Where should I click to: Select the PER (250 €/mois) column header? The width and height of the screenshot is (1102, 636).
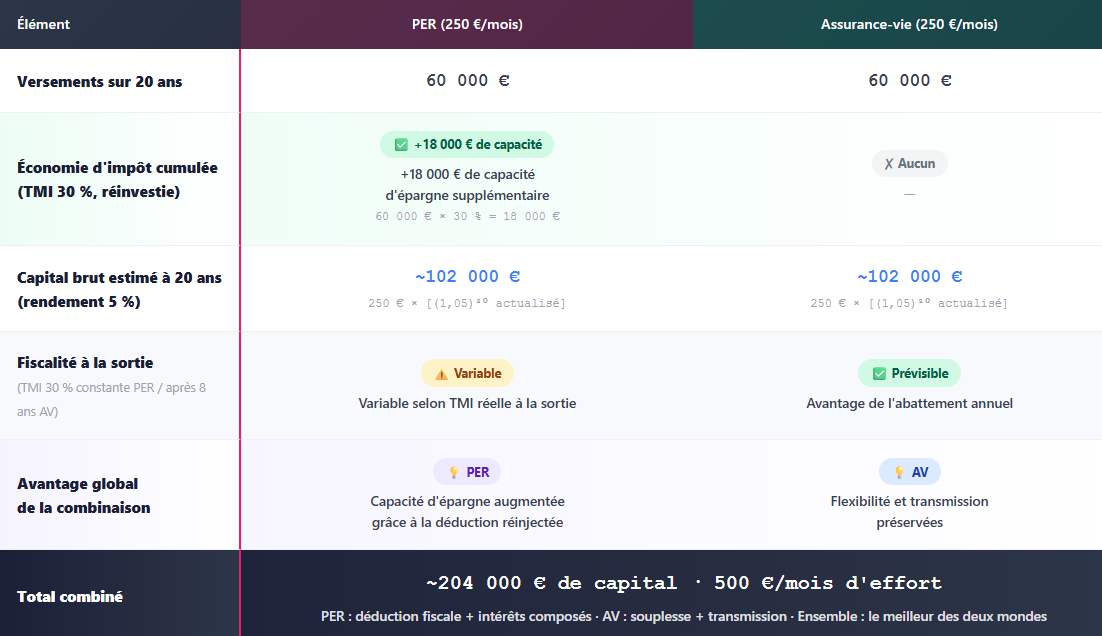(x=467, y=24)
